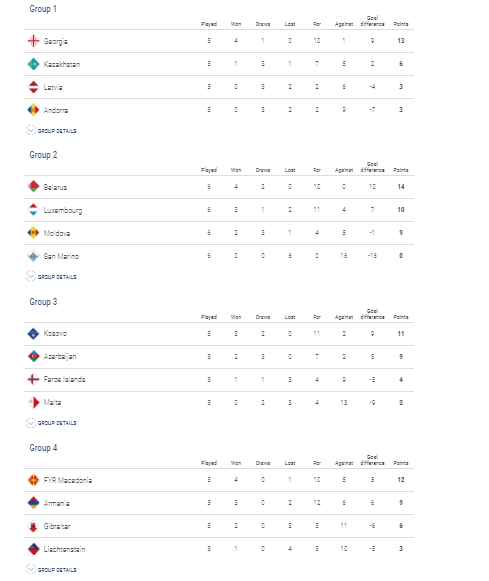Click the Kazakhstan flag icon
The width and height of the screenshot is (489, 581).
click(x=33, y=64)
